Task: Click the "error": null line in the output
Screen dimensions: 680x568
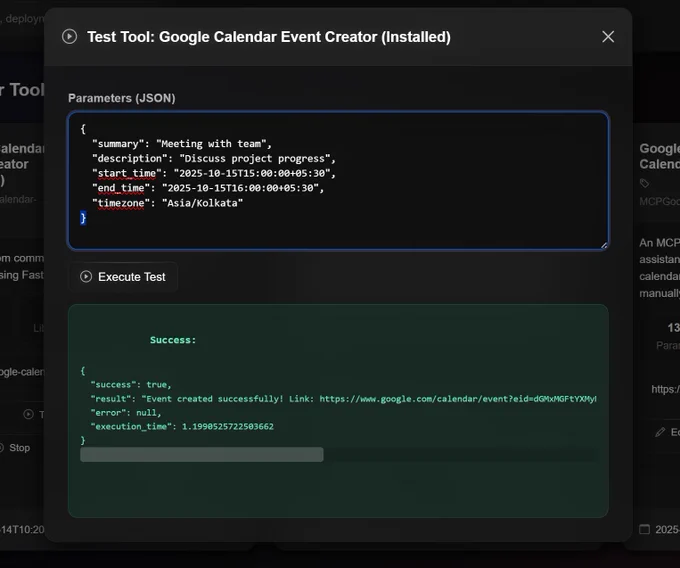Action: [x=126, y=412]
